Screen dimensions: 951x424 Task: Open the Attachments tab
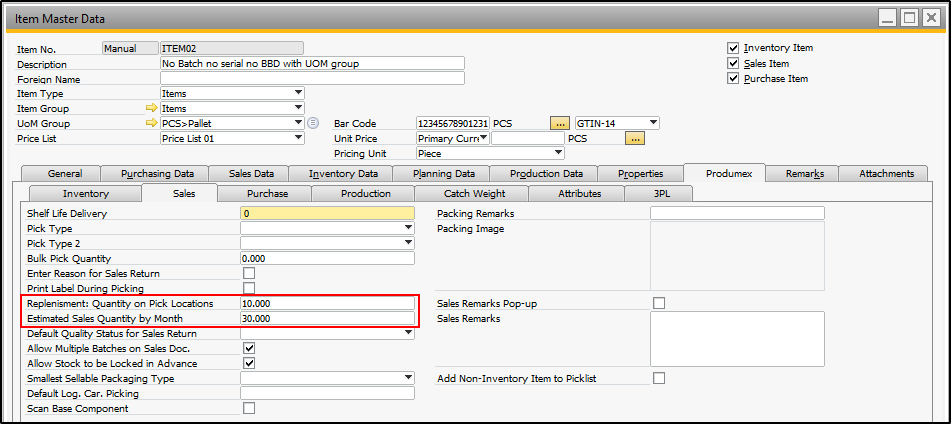tap(886, 173)
